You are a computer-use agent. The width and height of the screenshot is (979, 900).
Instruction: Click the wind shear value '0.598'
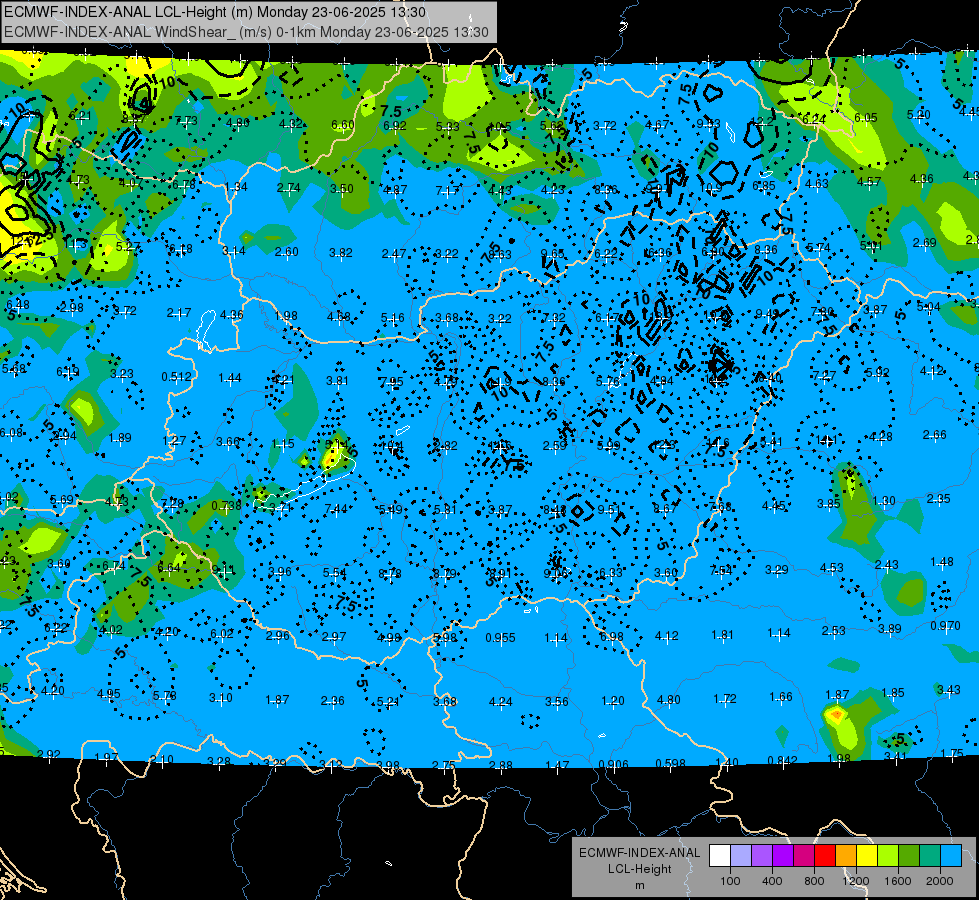[x=670, y=763]
